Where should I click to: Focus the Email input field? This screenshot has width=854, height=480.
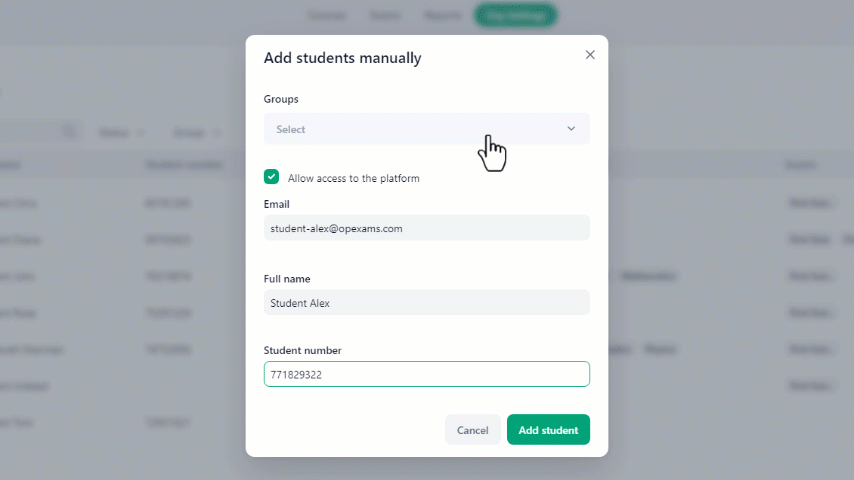426,228
